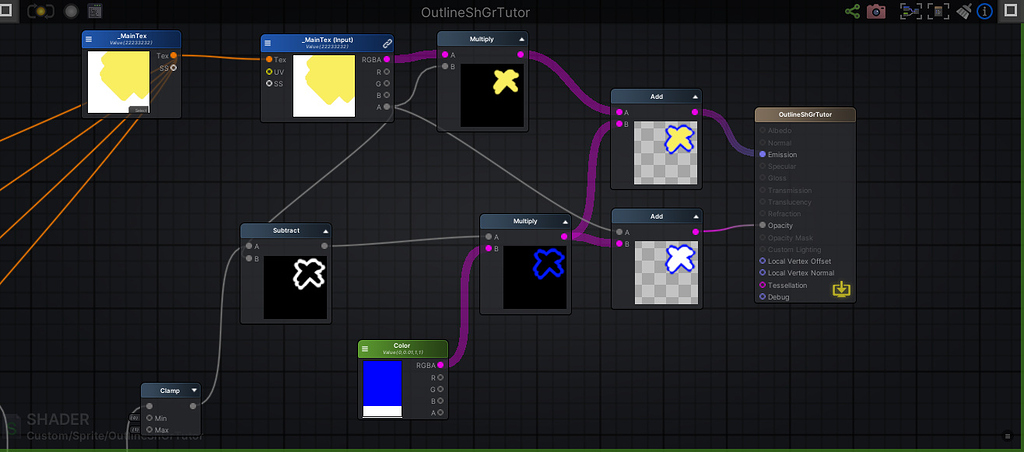The width and height of the screenshot is (1024, 452).
Task: Click the link icon on _MainTex (Input) node
Action: point(387,44)
